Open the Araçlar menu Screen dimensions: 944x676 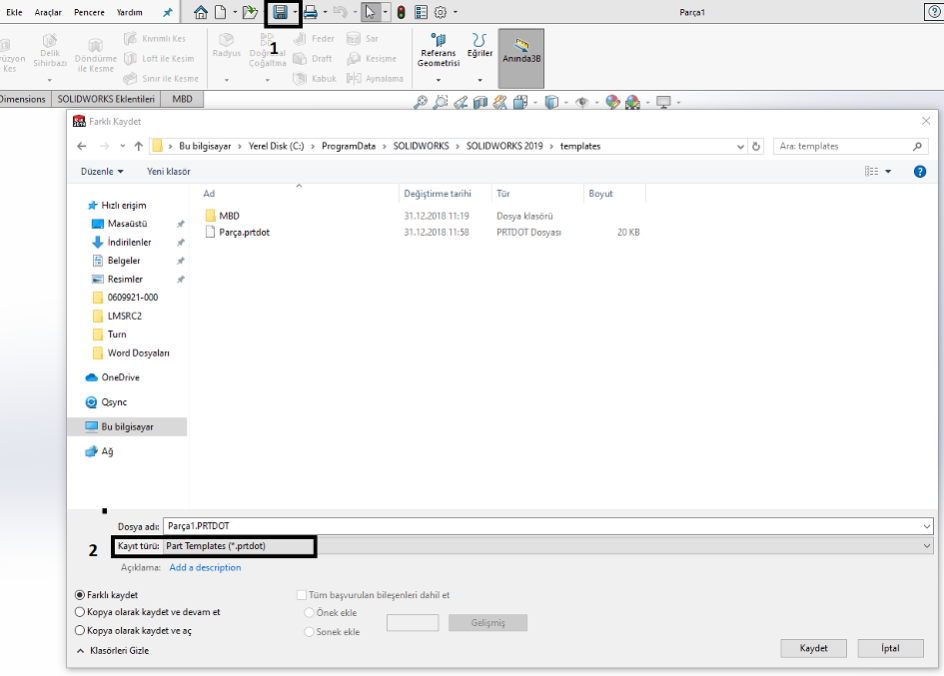48,13
